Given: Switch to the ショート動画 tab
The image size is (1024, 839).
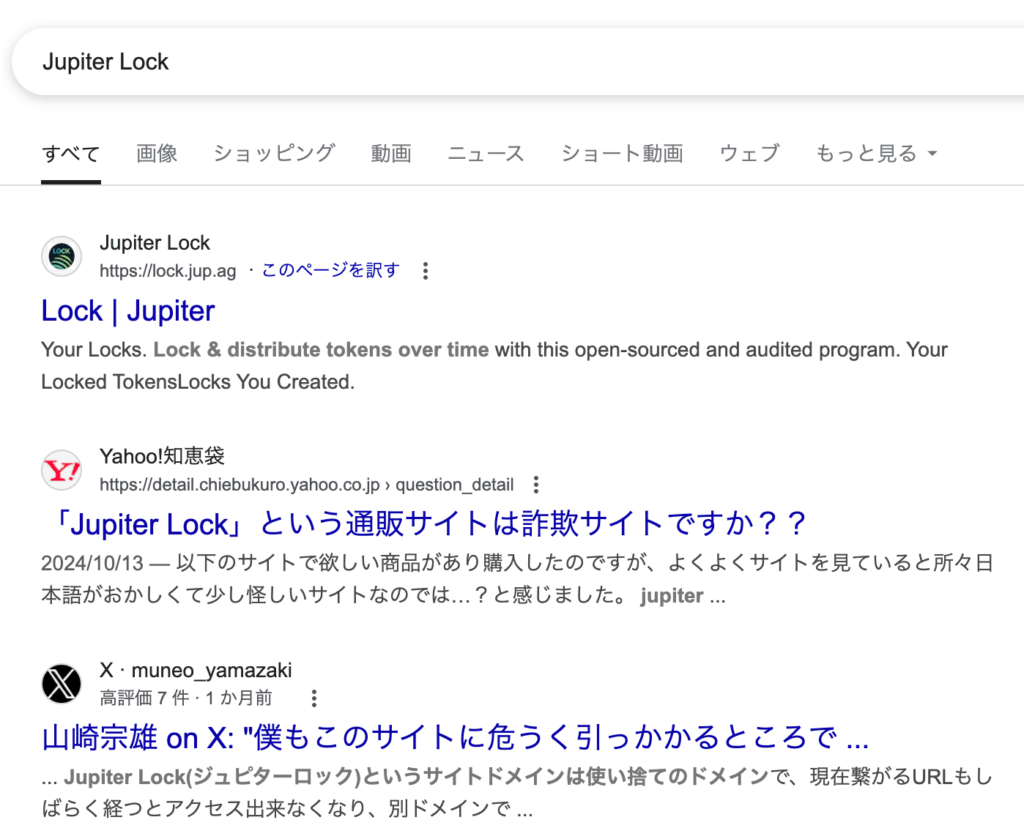Looking at the screenshot, I should pos(622,153).
